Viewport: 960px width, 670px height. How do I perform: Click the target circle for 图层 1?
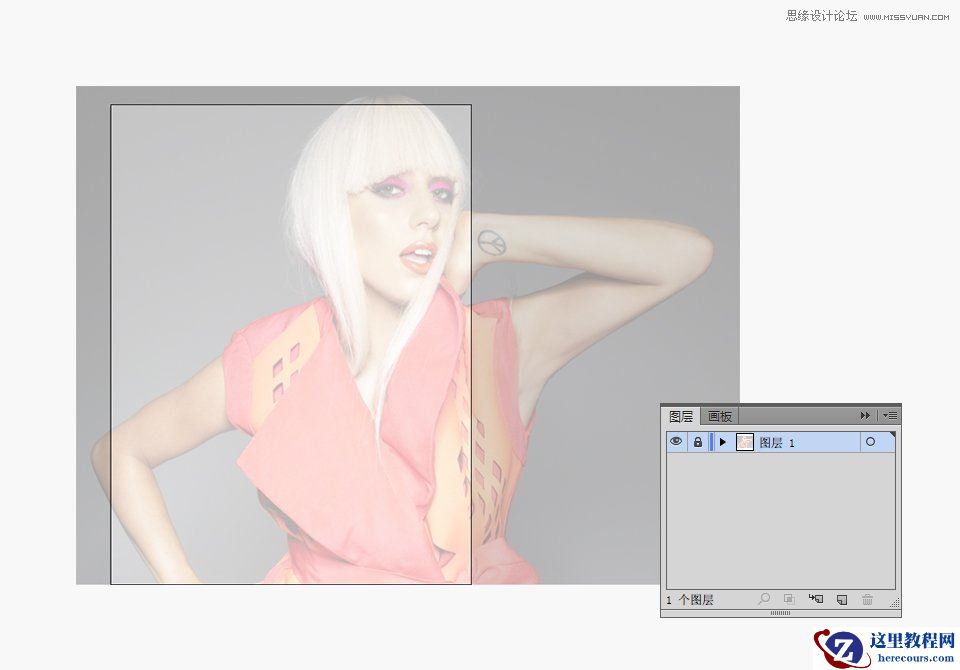tap(870, 442)
